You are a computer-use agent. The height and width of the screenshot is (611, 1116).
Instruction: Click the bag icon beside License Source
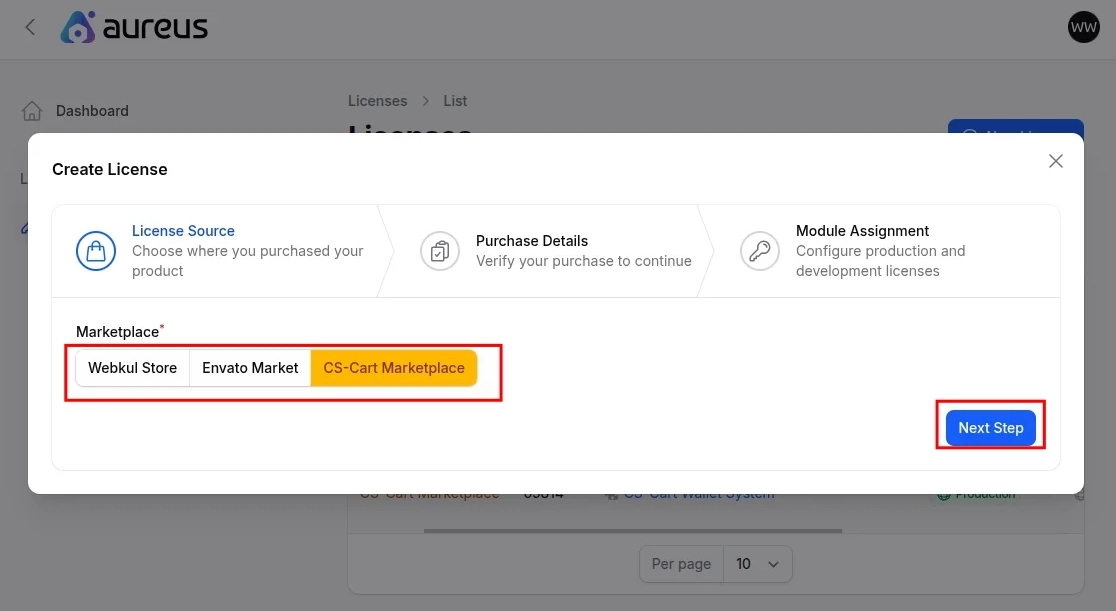point(96,251)
